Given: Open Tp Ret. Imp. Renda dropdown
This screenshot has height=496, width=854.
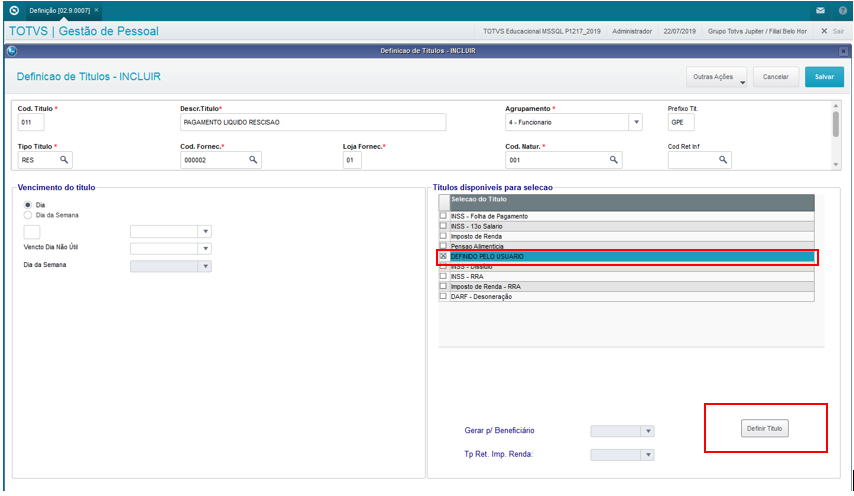Looking at the screenshot, I should [648, 455].
